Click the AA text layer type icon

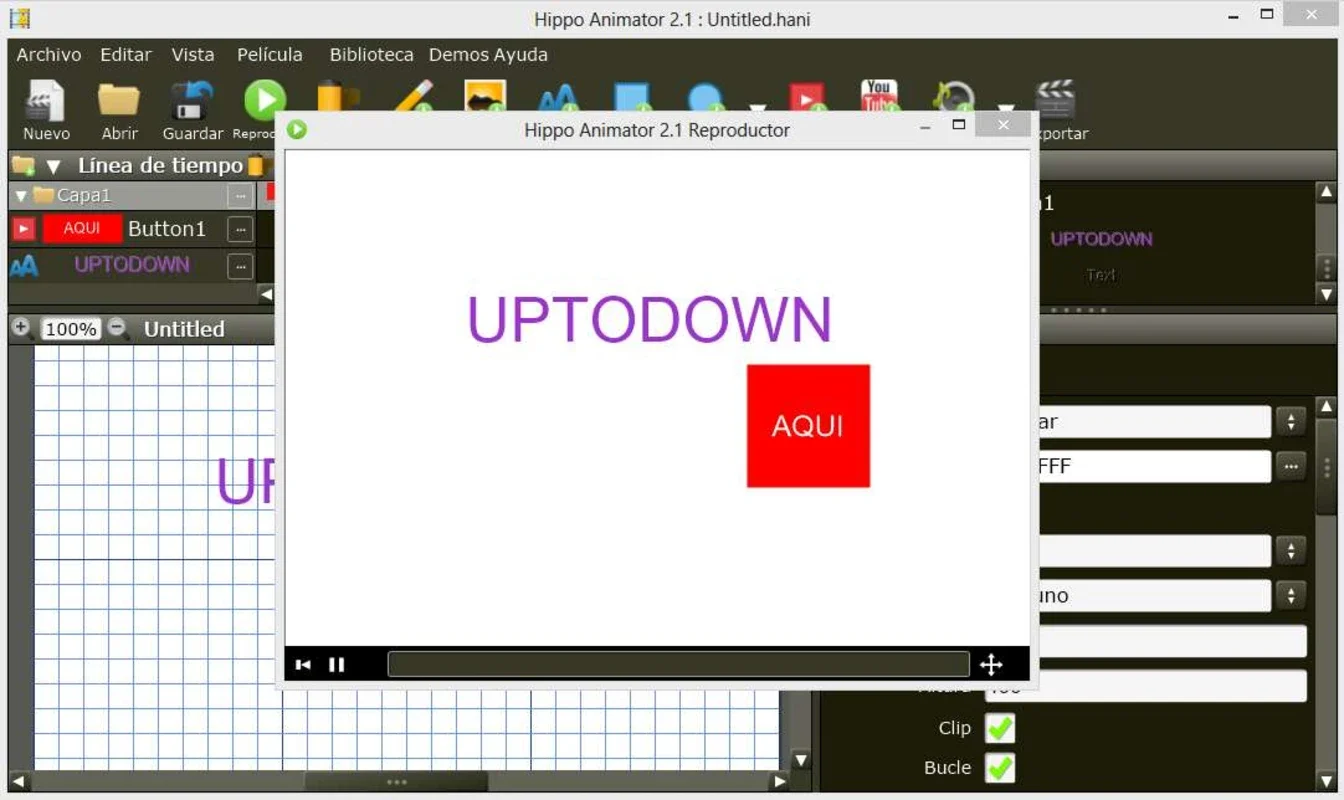pos(24,265)
